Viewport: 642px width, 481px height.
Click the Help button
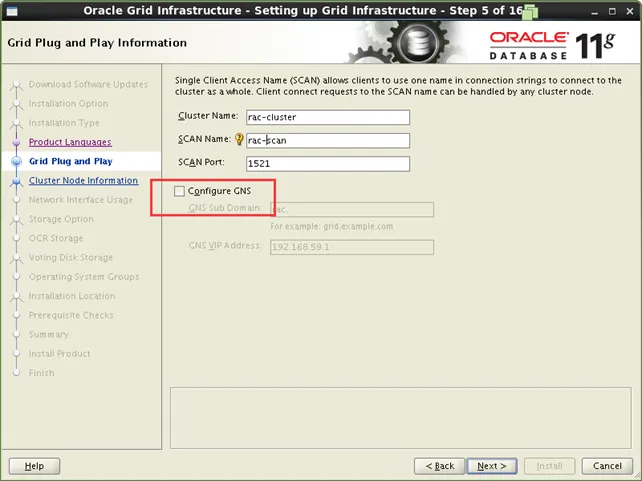click(x=34, y=466)
